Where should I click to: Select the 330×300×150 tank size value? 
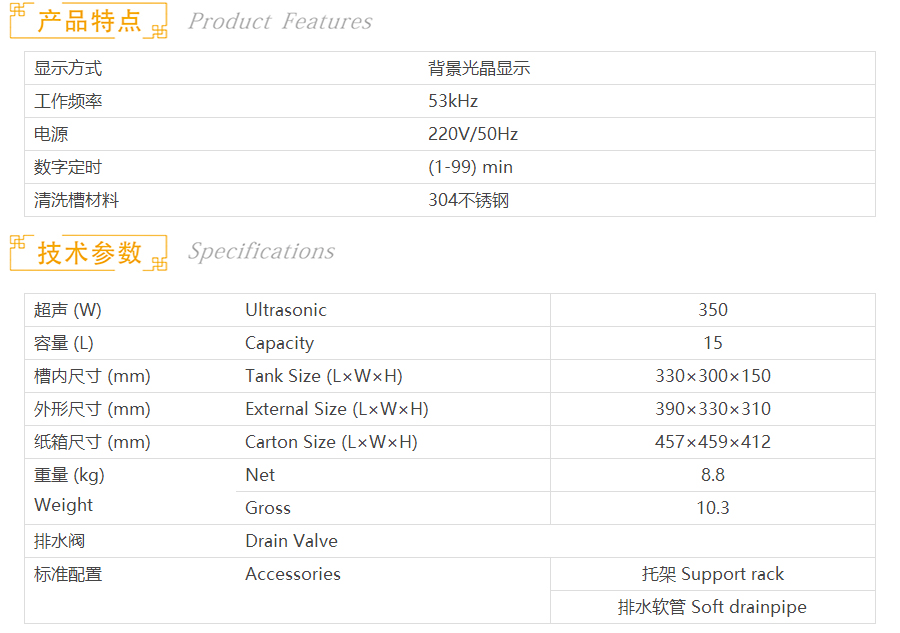[x=712, y=376]
